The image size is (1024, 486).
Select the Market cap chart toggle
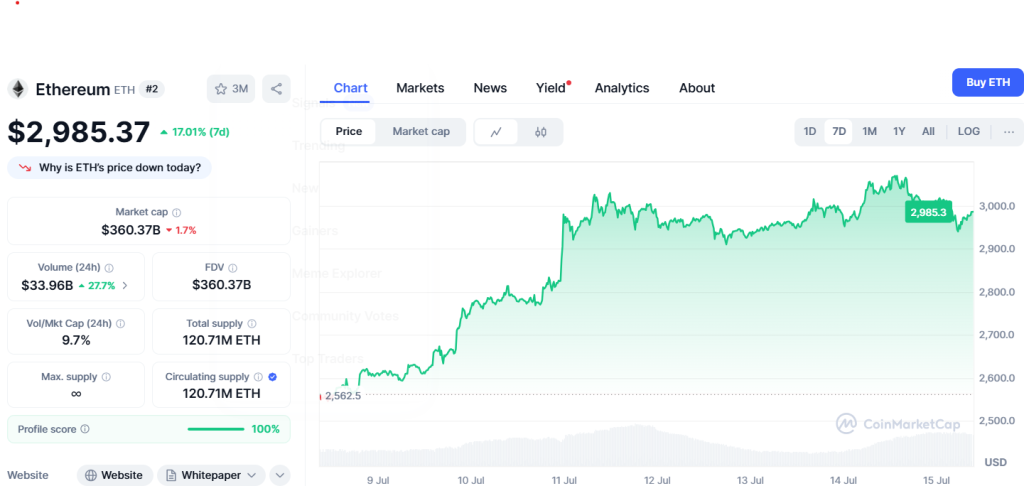click(420, 132)
